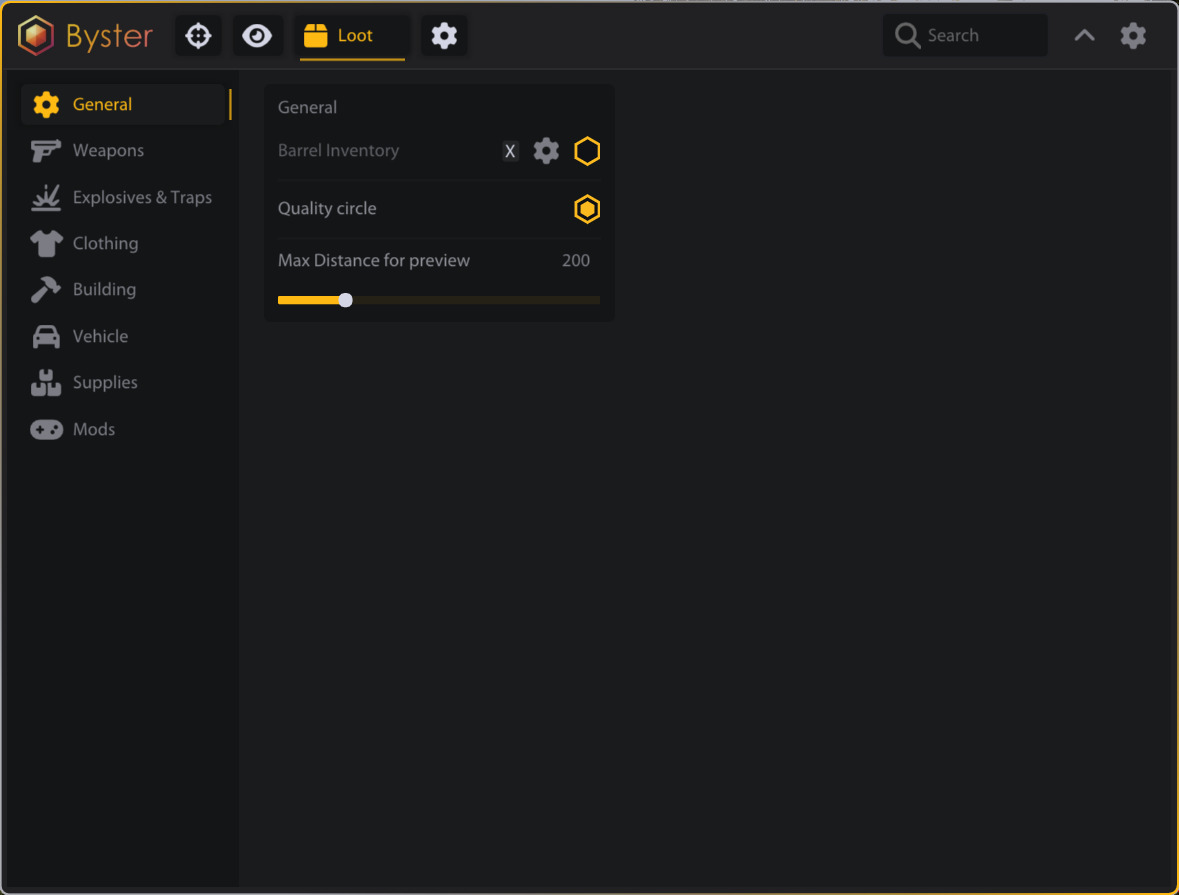The height and width of the screenshot is (895, 1179).
Task: Open the eye visuals tab
Action: (257, 36)
